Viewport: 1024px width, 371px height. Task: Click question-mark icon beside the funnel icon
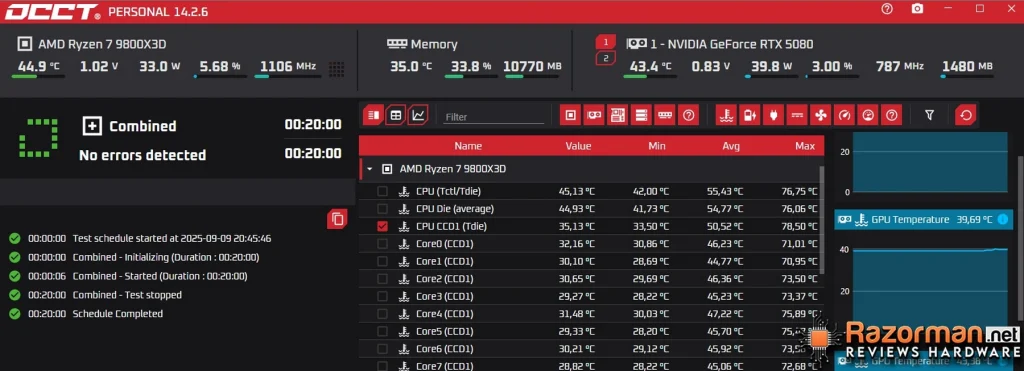pos(891,115)
